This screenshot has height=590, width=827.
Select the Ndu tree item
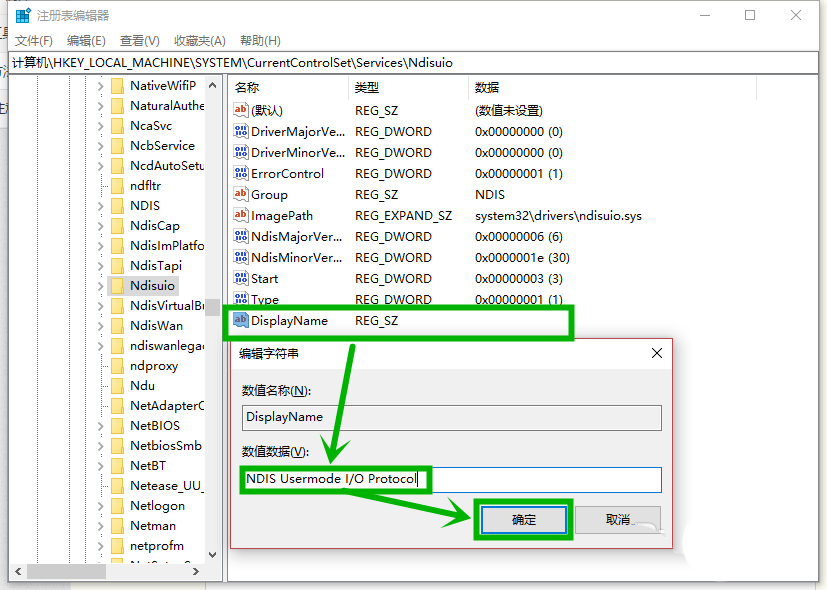pyautogui.click(x=142, y=385)
